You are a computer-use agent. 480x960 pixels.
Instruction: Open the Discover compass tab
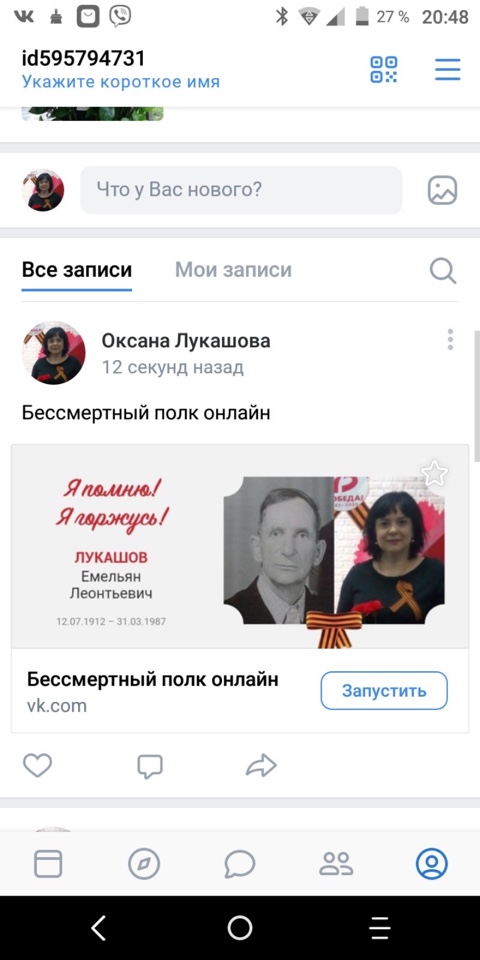click(x=144, y=864)
